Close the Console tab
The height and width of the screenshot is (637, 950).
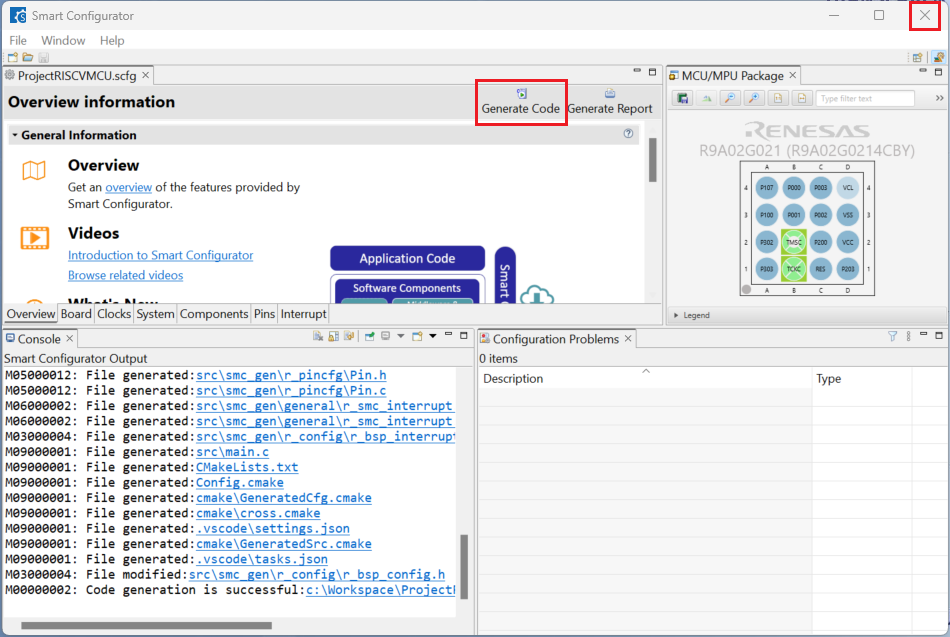tap(70, 338)
